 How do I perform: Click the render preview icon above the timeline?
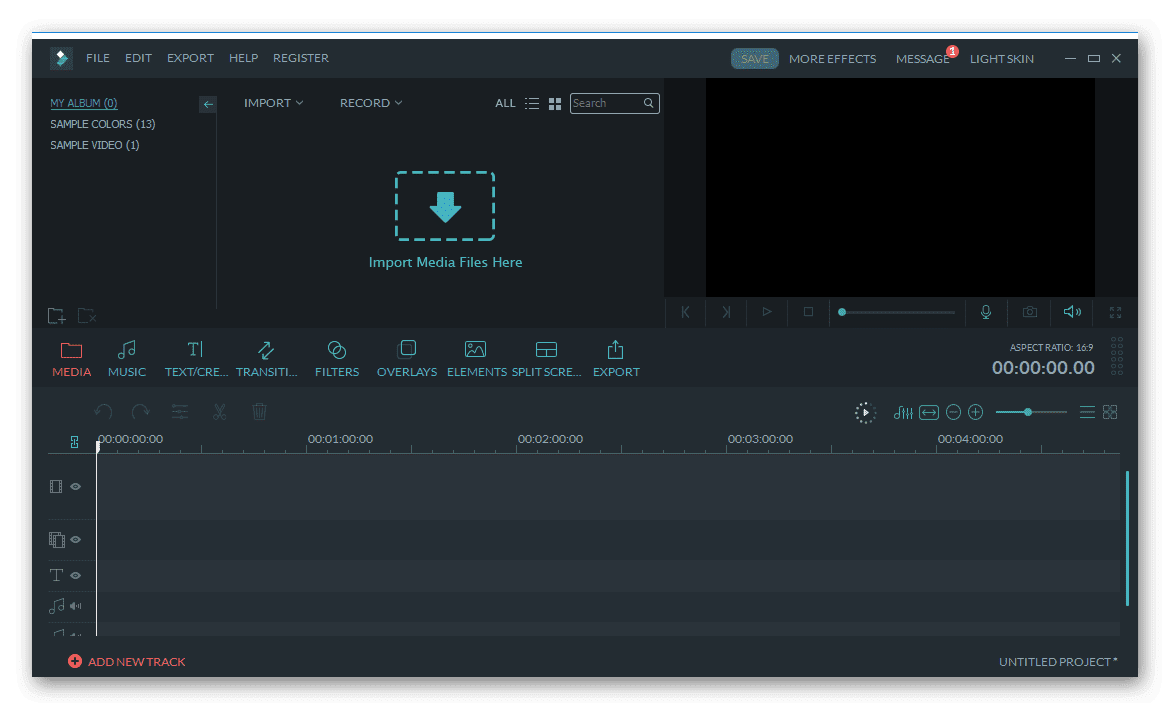[x=864, y=412]
